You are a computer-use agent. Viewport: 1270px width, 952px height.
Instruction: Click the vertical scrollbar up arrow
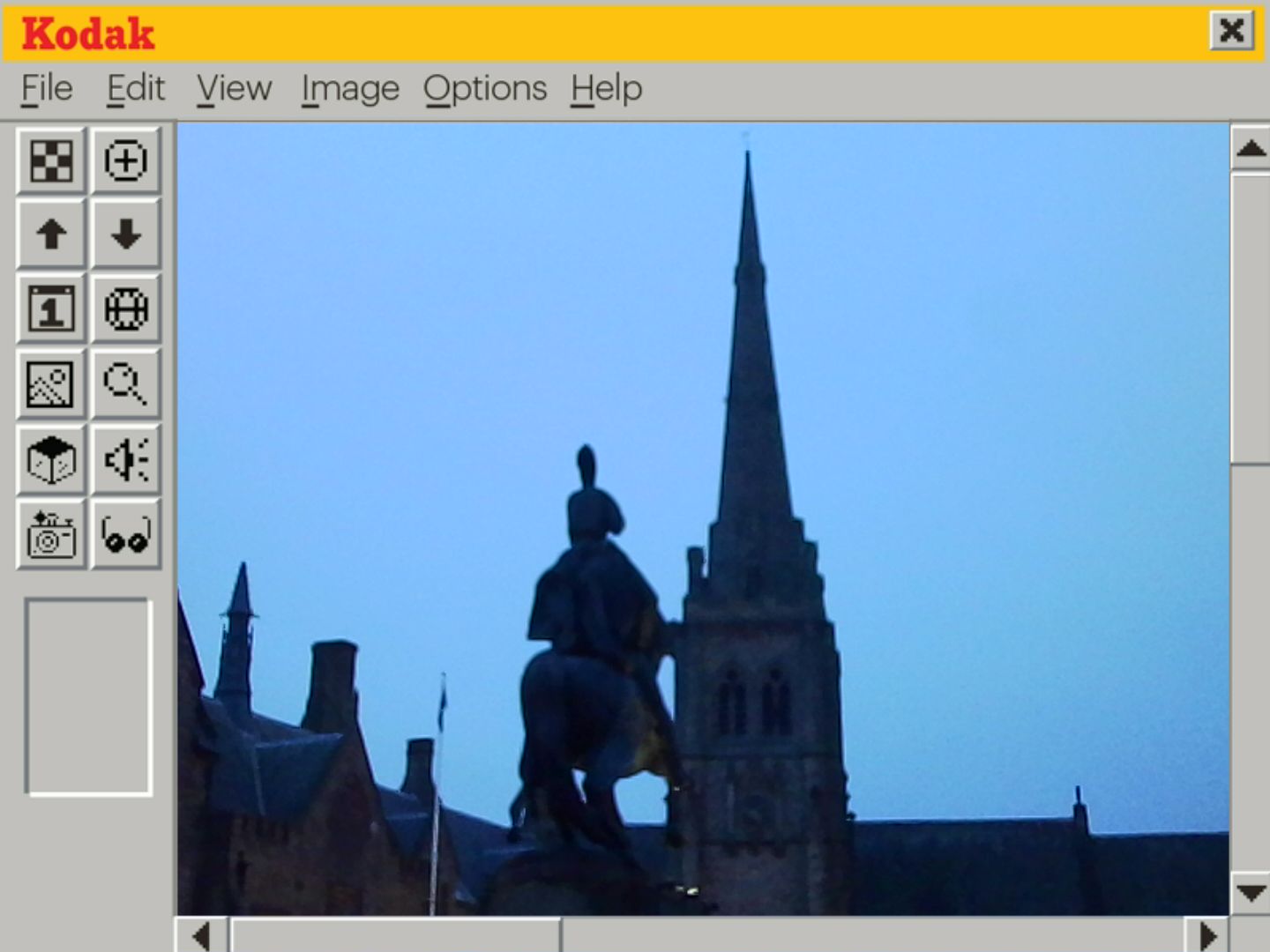click(x=1251, y=147)
